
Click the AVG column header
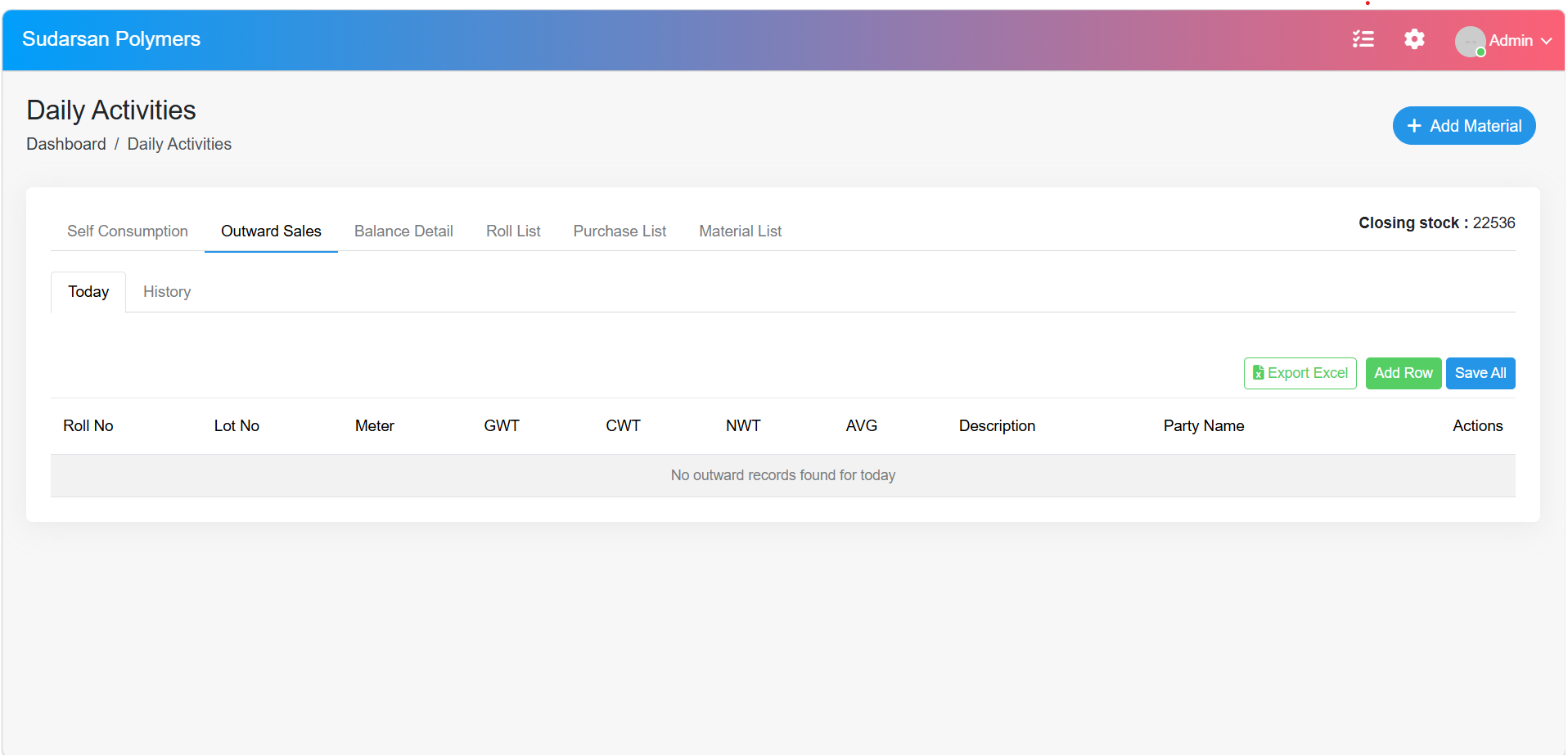pos(861,426)
